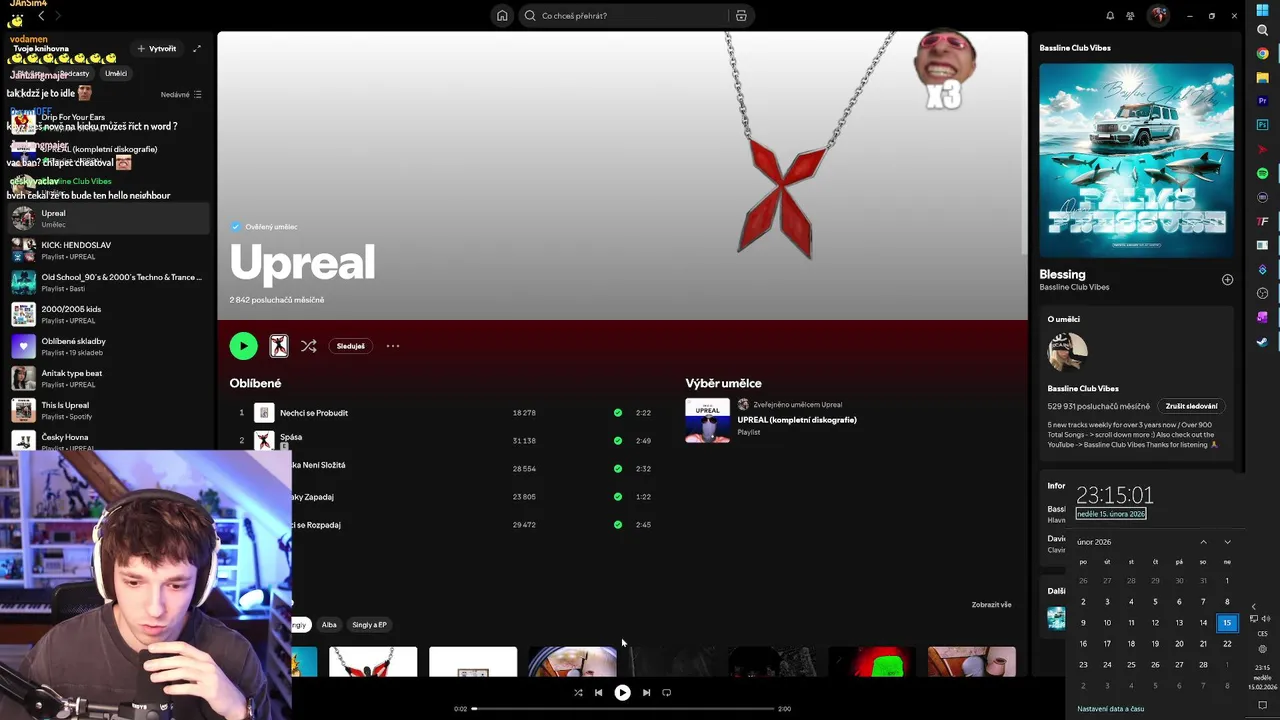Open Chrome from the taskbar
1280x720 pixels.
1262,54
